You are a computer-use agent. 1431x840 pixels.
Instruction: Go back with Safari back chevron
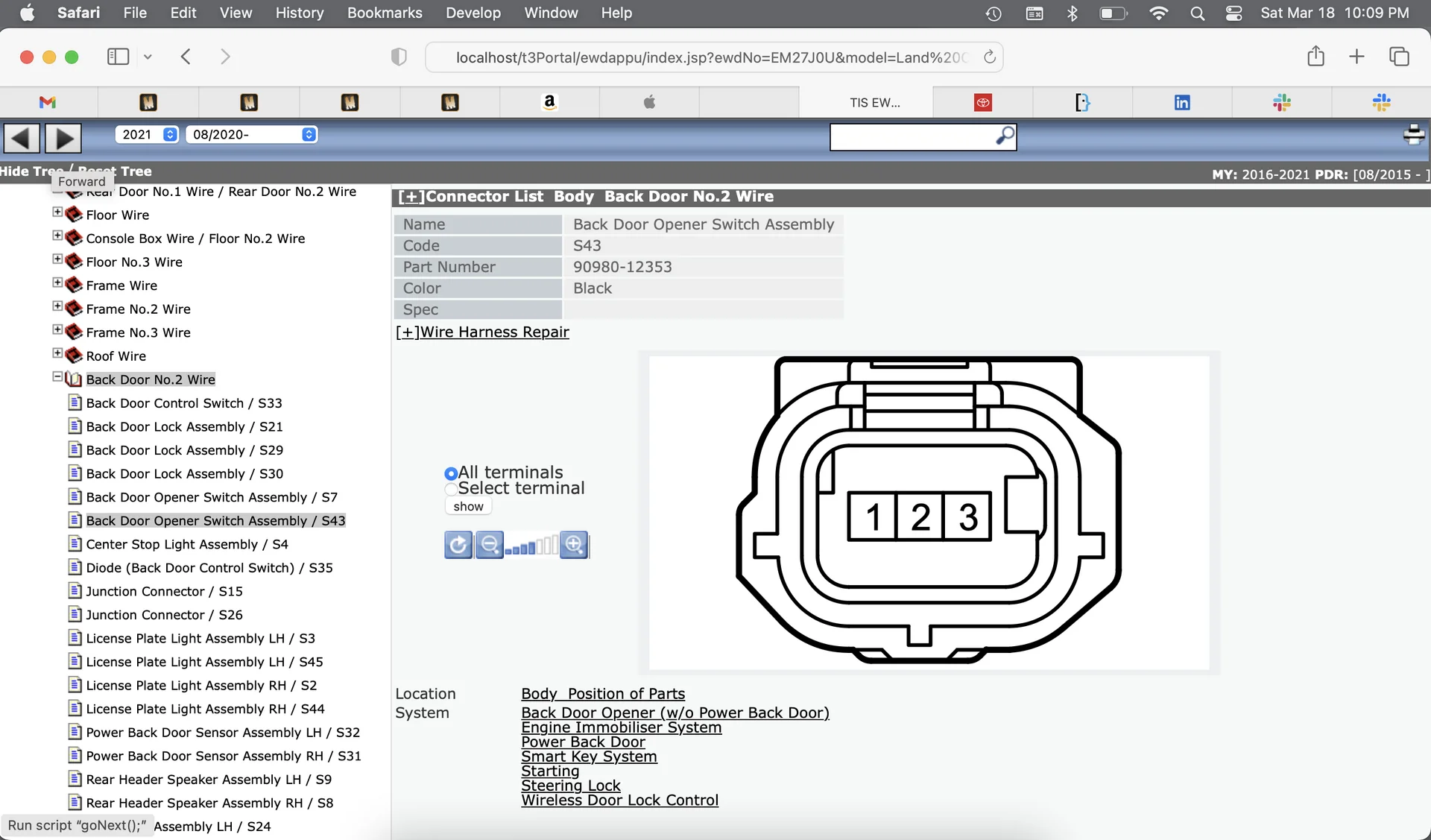click(x=186, y=57)
